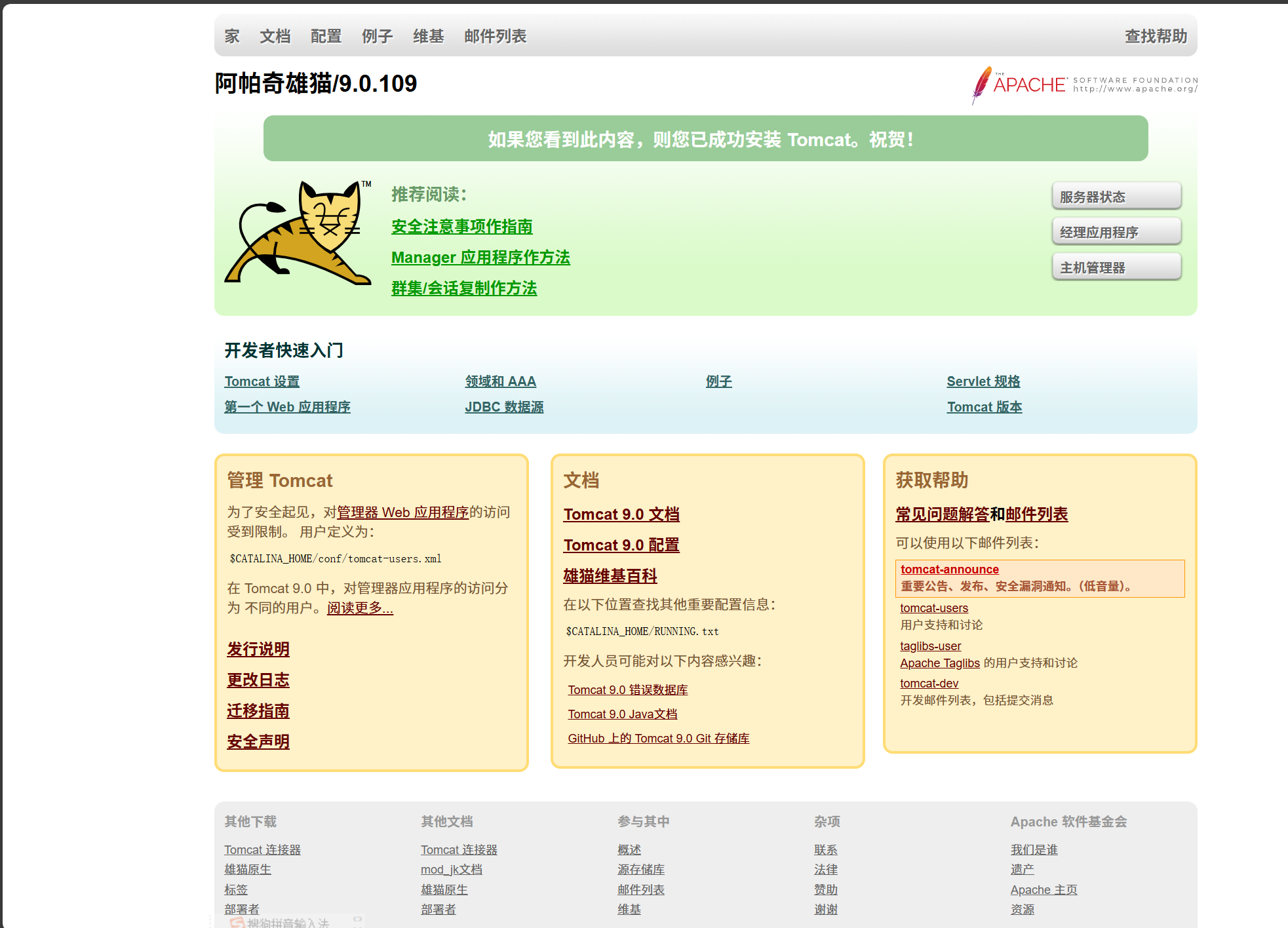
Task: Click the 阅读更多... link
Action: [x=361, y=608]
